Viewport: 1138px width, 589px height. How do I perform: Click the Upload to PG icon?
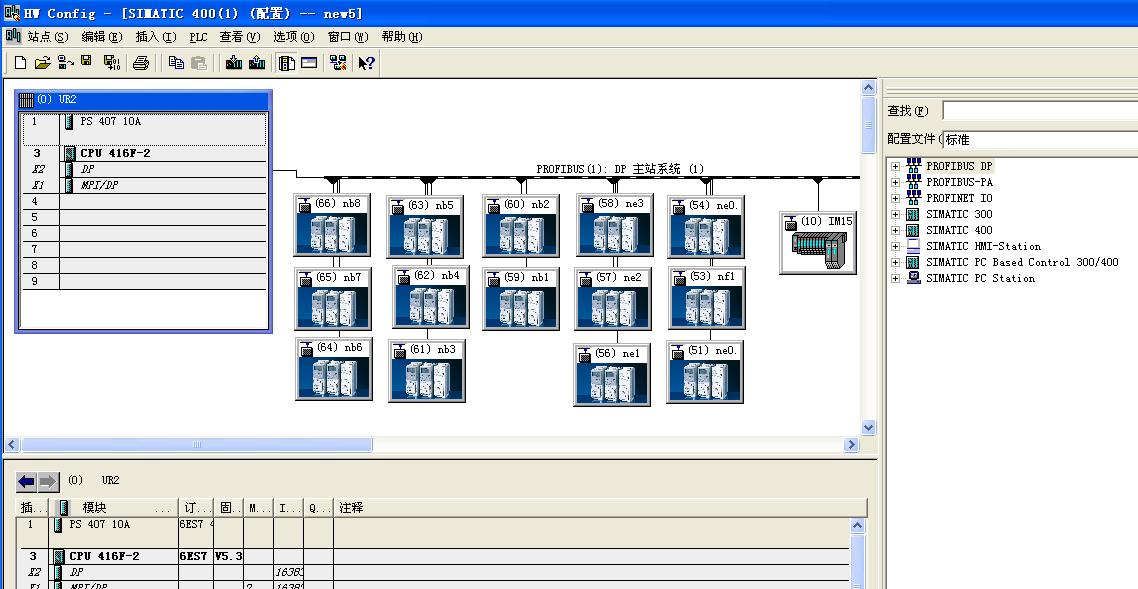pos(257,63)
